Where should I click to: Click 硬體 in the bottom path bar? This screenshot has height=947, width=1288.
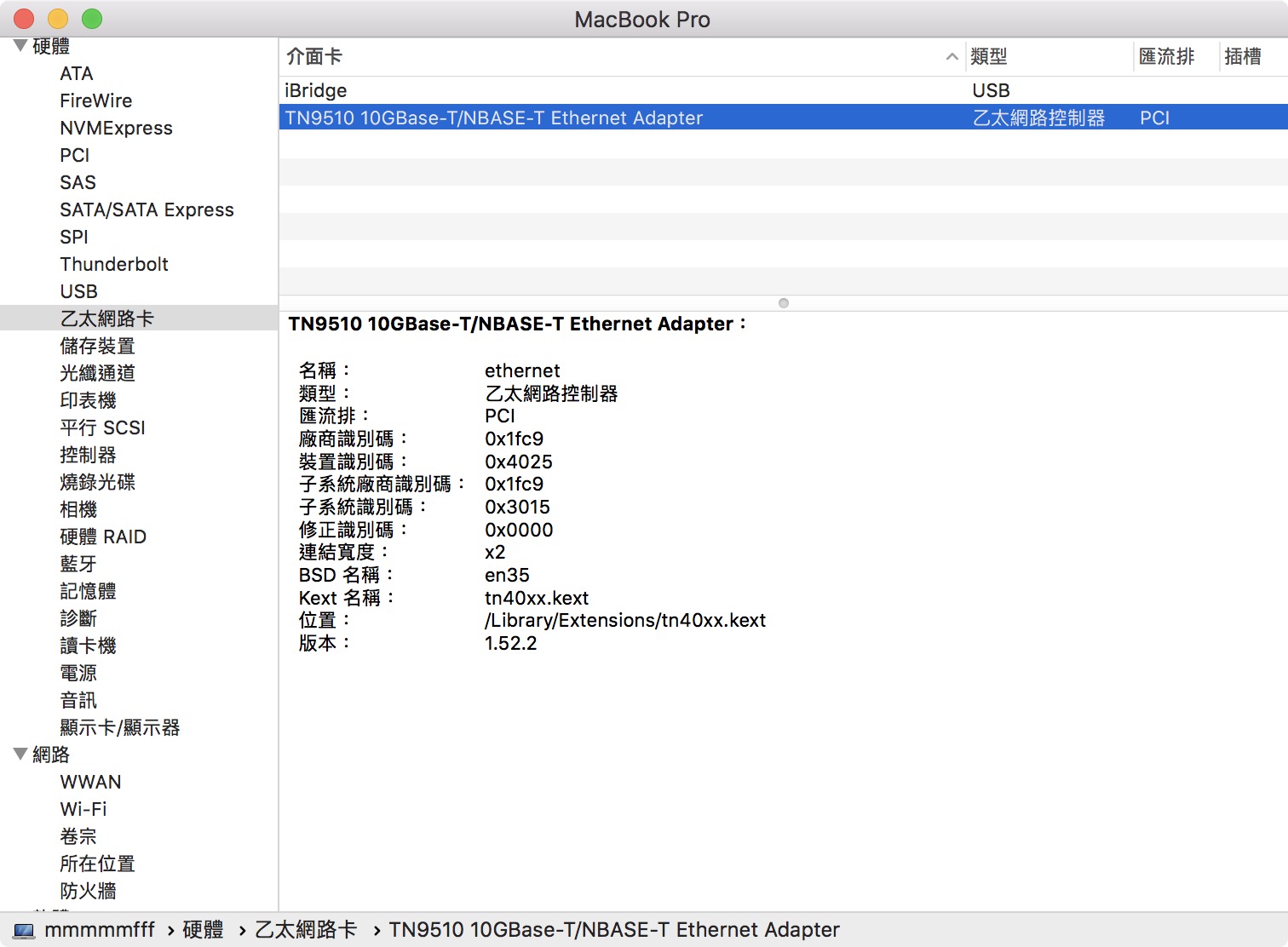coord(203,930)
